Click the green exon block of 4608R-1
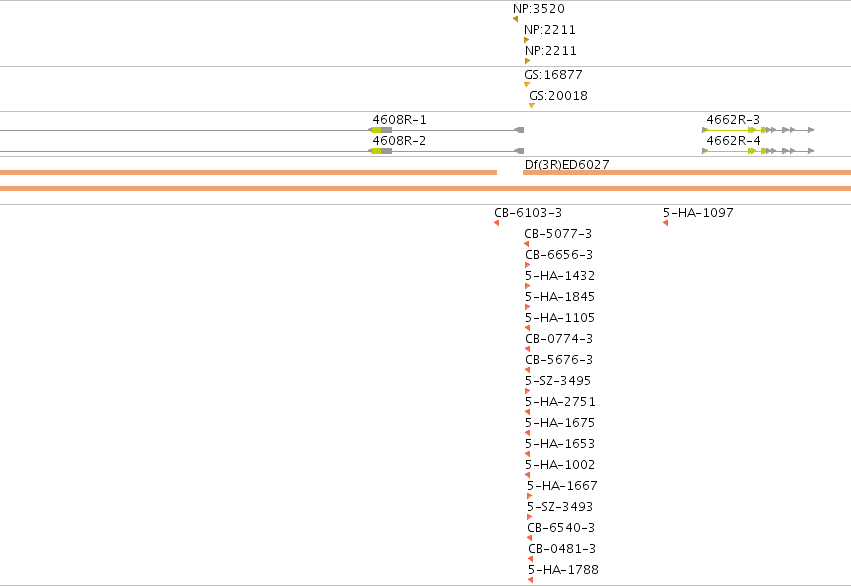This screenshot has width=851, height=586. coord(376,130)
